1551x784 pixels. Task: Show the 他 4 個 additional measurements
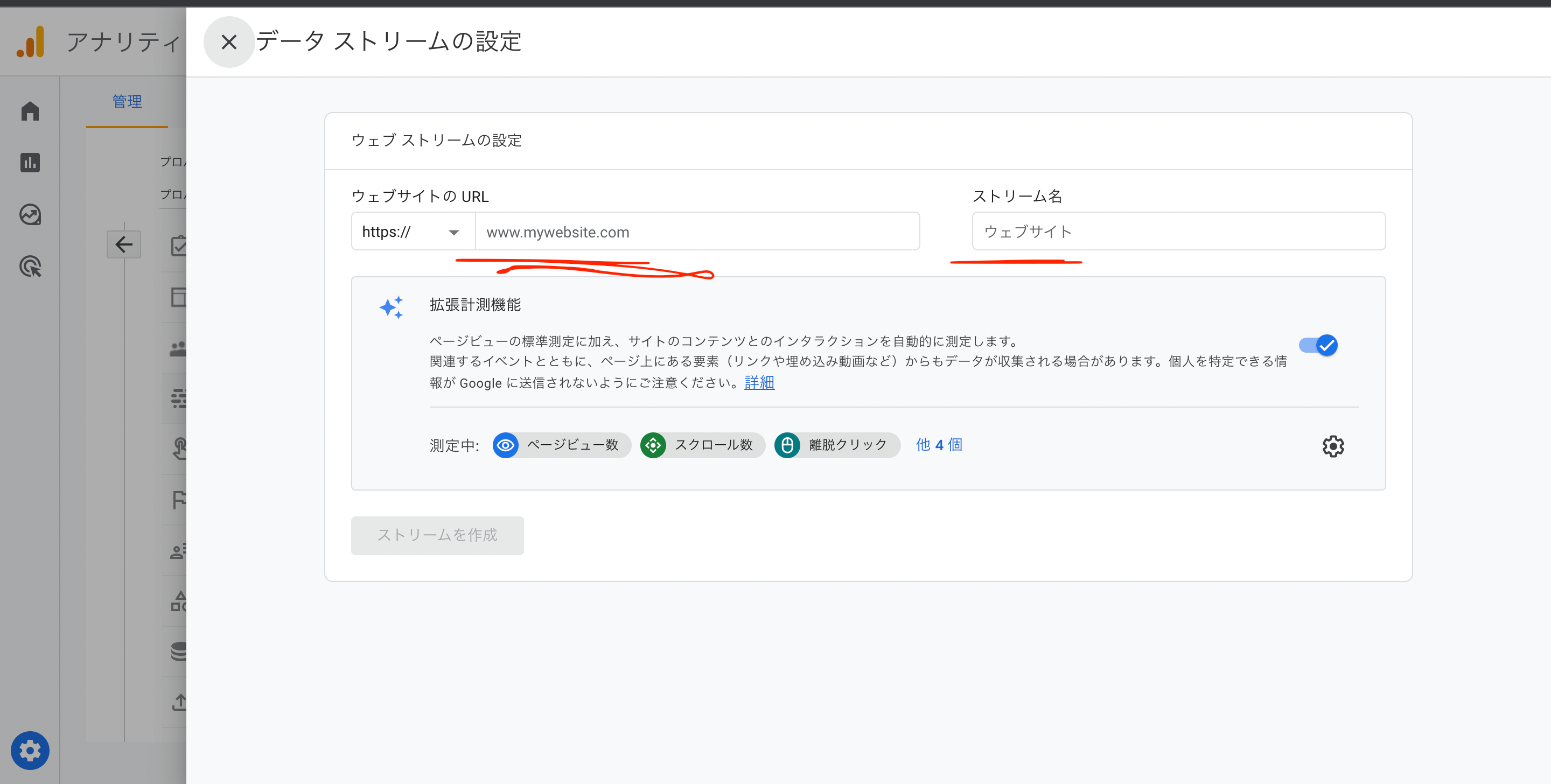(938, 445)
